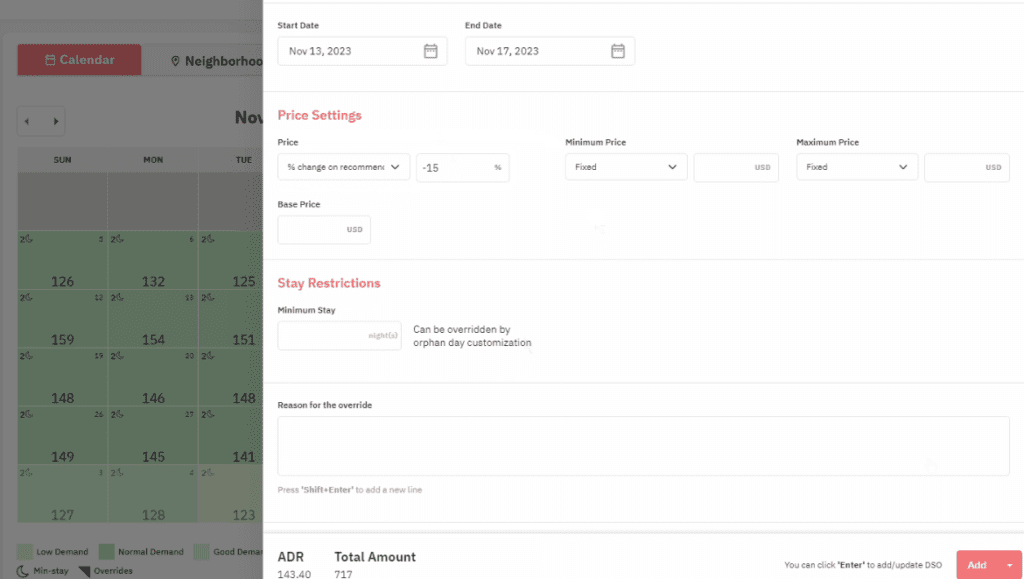Open the Maximum Price Fixed dropdown
This screenshot has width=1024, height=579.
tap(857, 167)
